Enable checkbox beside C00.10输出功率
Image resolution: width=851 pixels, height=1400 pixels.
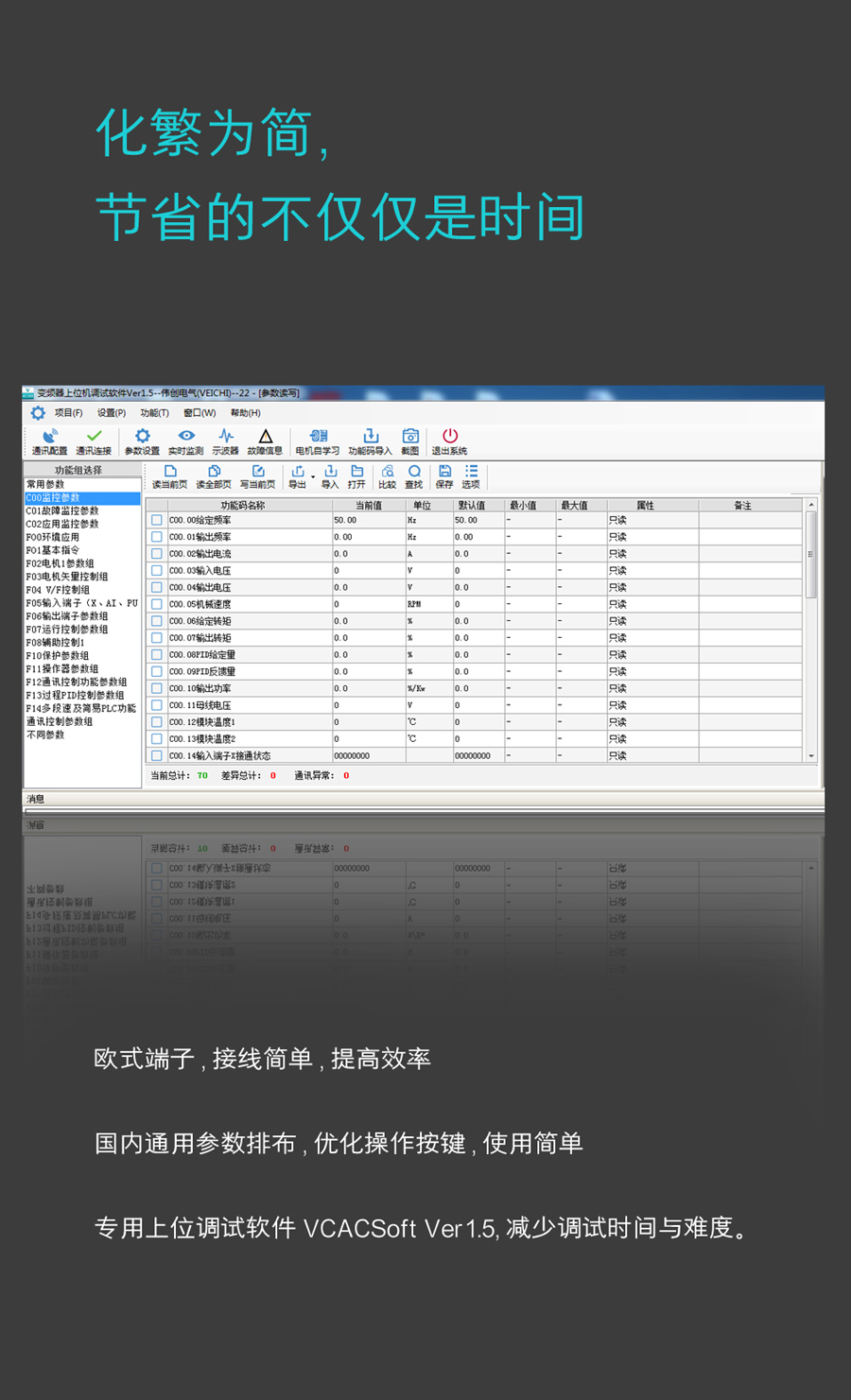pos(157,688)
